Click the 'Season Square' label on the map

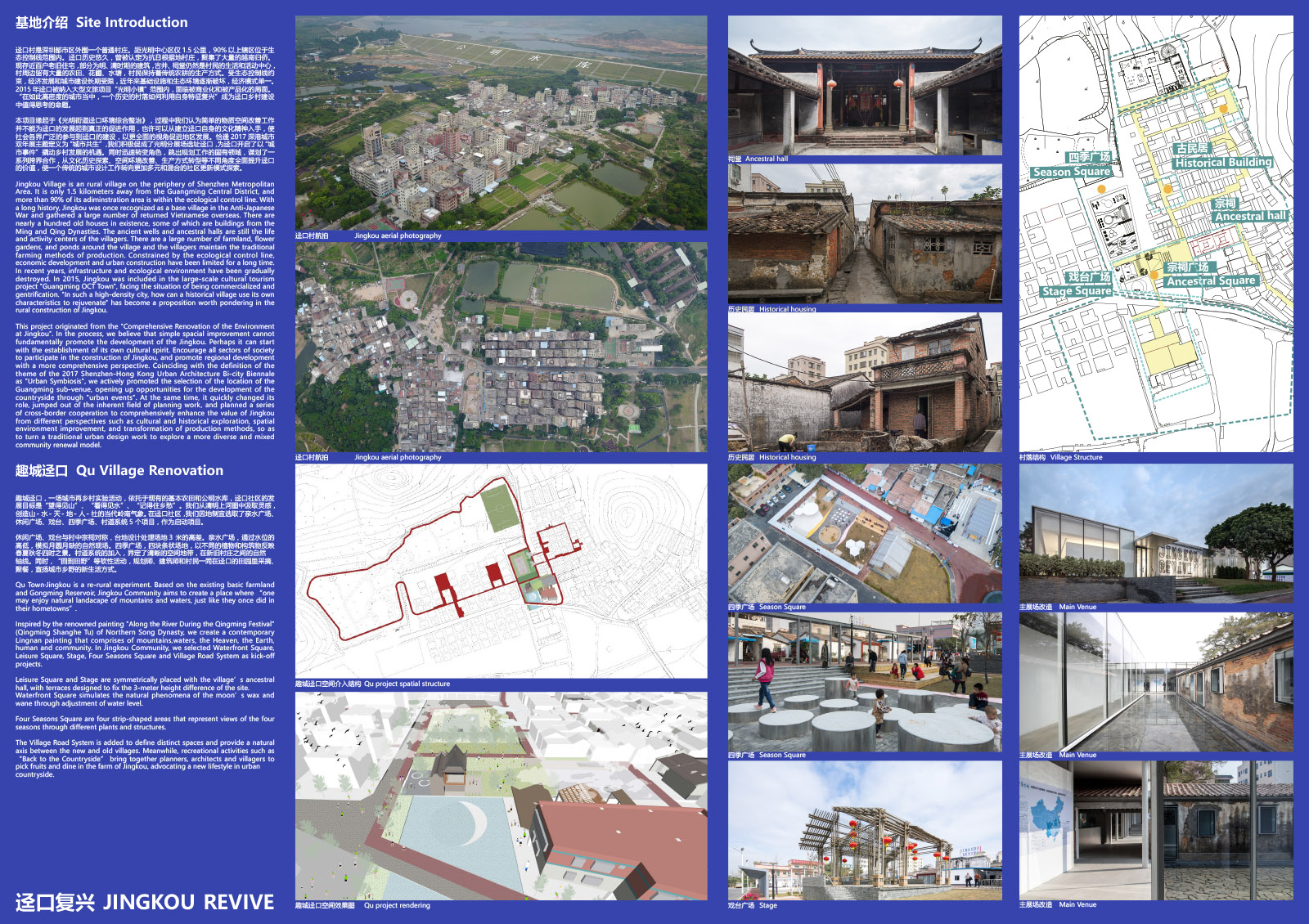coord(1072,173)
